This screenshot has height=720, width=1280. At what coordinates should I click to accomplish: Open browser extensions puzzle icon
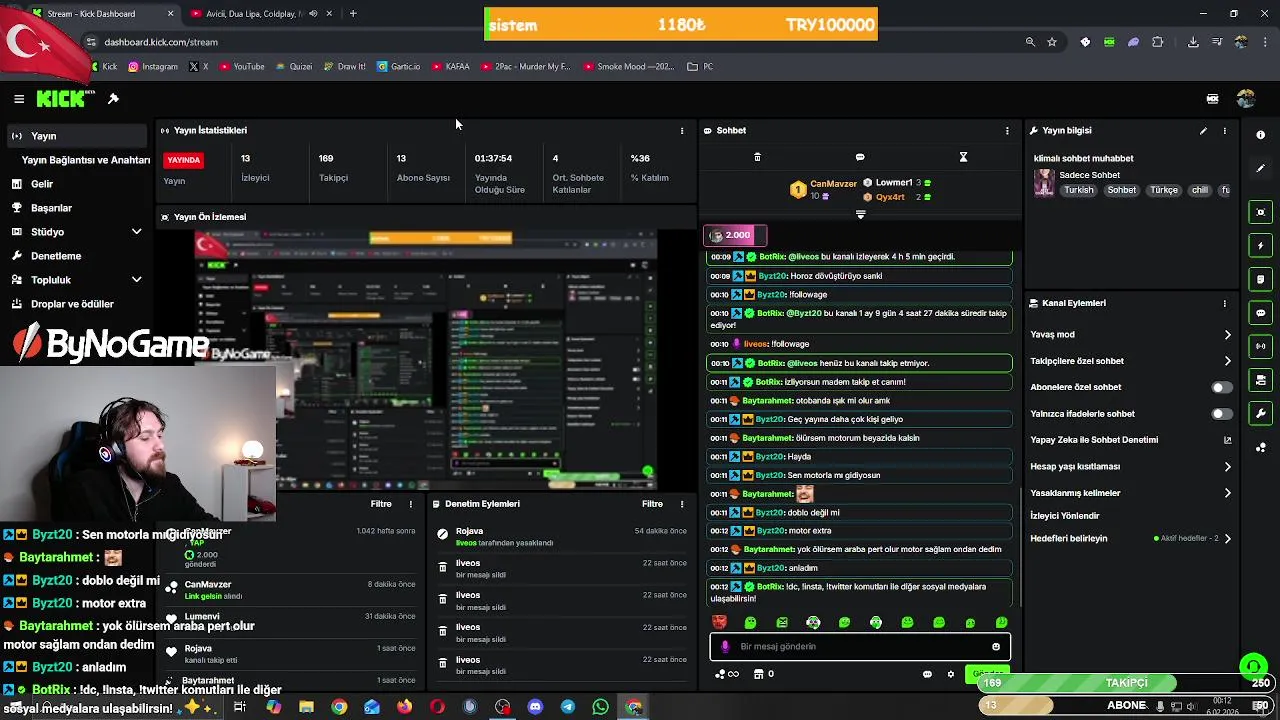(x=1158, y=42)
